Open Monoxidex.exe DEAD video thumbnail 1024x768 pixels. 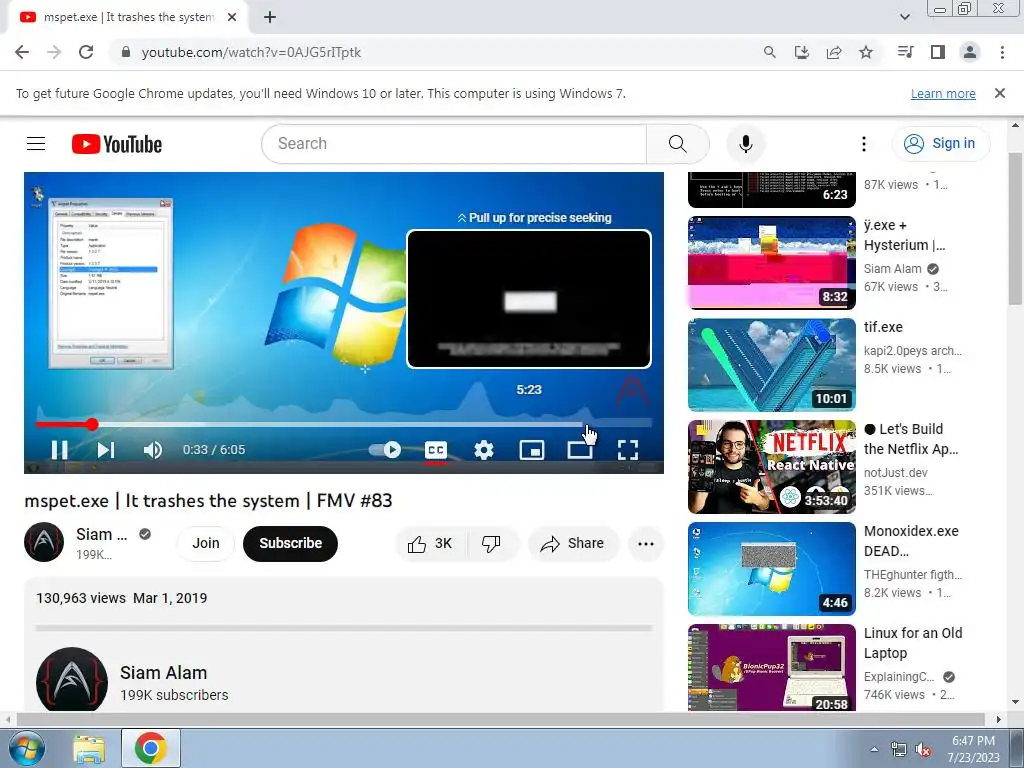coord(772,569)
